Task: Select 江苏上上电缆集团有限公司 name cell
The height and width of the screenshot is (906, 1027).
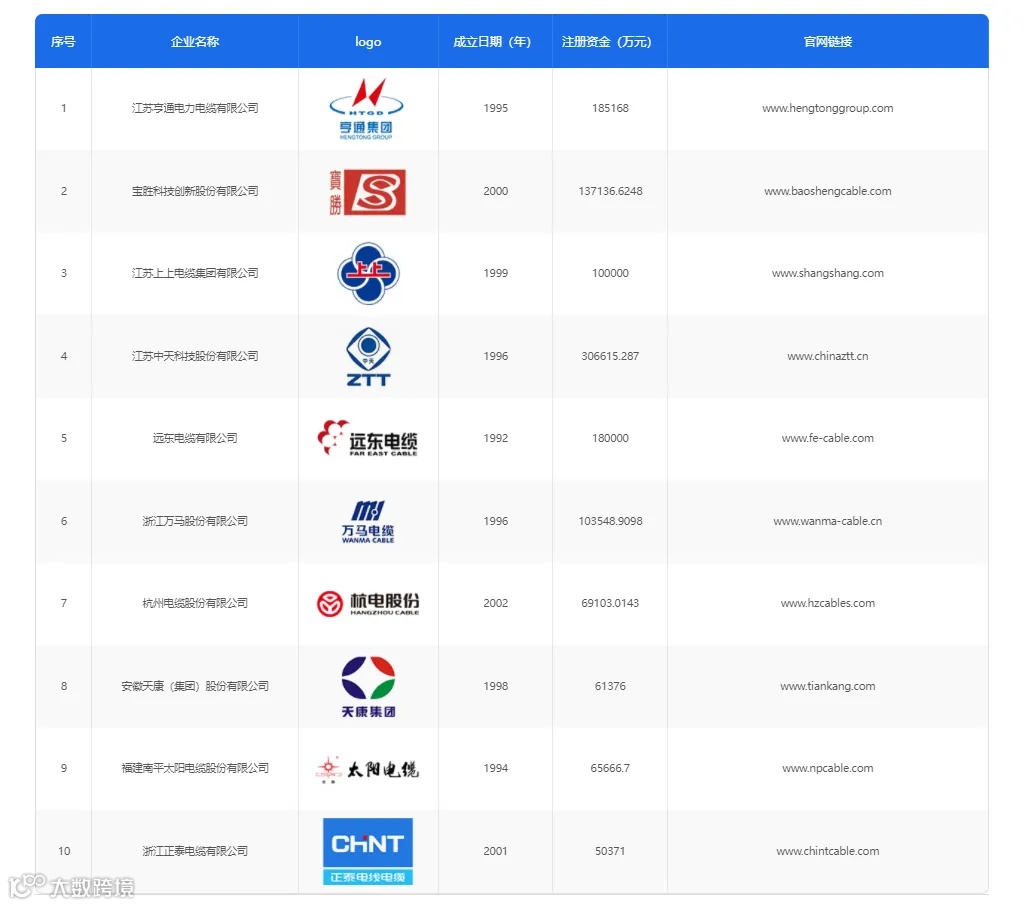Action: click(195, 273)
